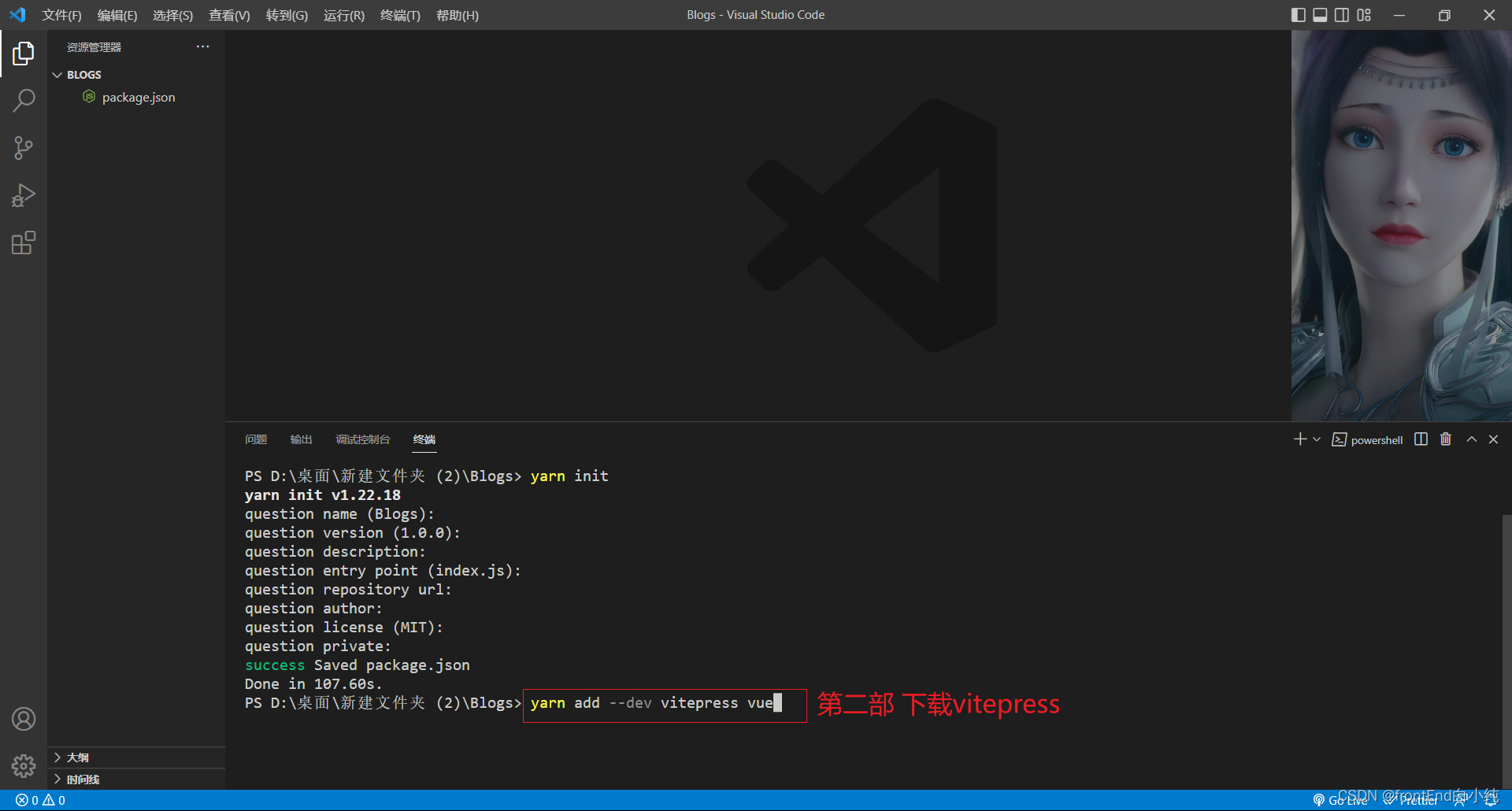Switch to the 调试控制台 panel tab
Viewport: 1512px width, 811px height.
pos(363,439)
